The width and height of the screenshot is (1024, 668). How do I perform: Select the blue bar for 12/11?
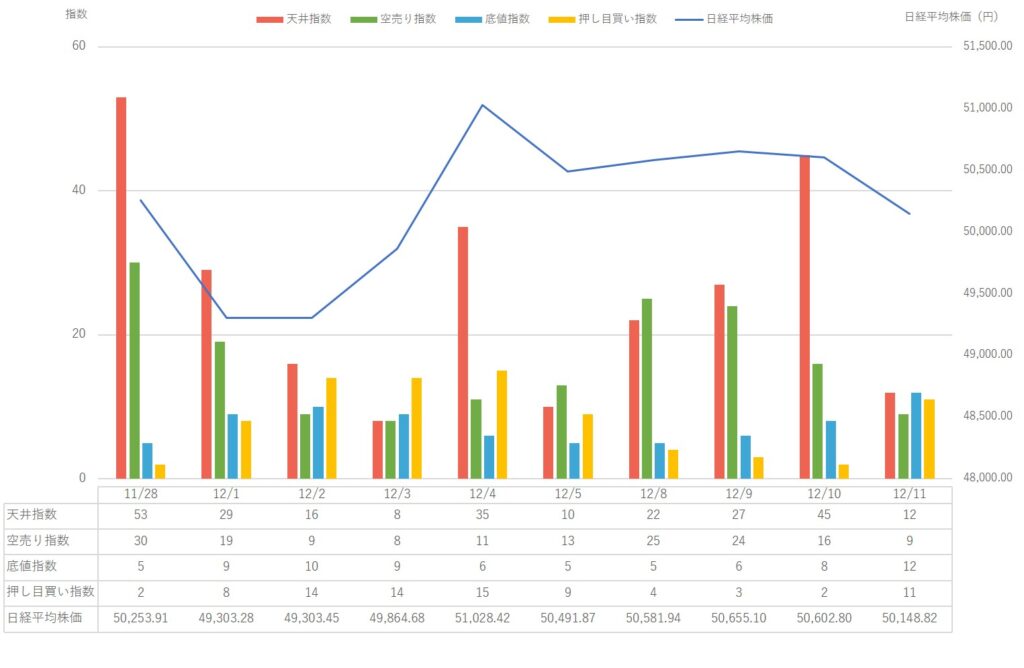pyautogui.click(x=916, y=435)
